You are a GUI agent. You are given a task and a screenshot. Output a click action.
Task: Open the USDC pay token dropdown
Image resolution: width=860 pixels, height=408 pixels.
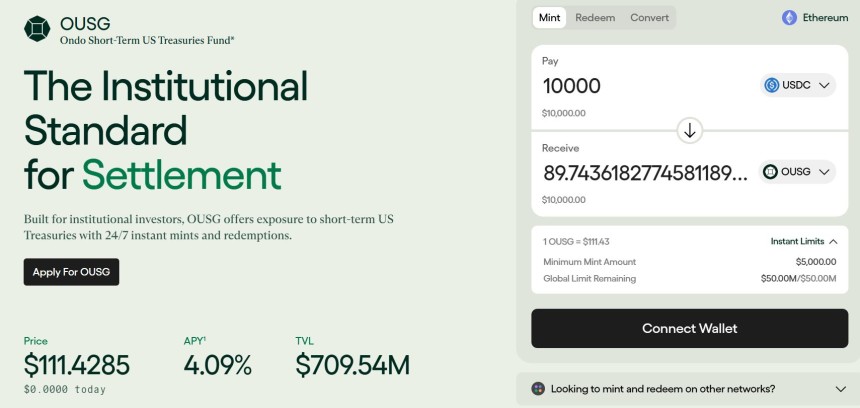coord(798,85)
